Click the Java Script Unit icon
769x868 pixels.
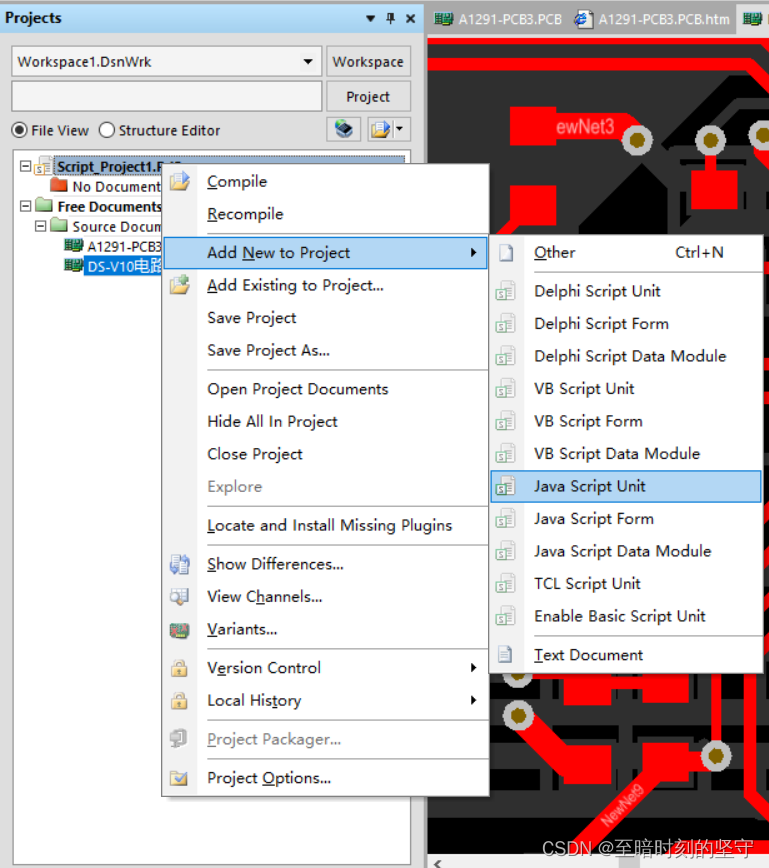505,487
